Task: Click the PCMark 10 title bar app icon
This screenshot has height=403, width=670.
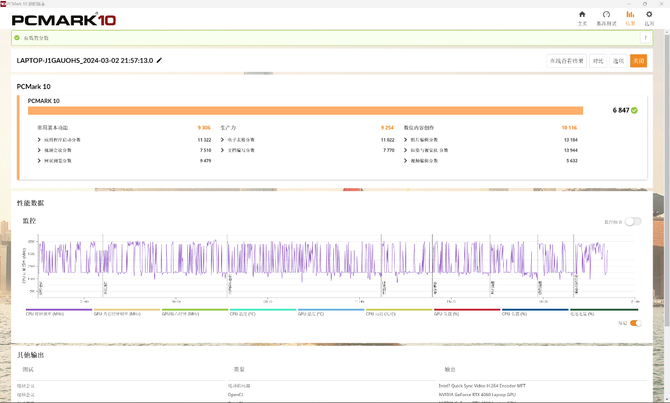Action: pyautogui.click(x=3, y=3)
